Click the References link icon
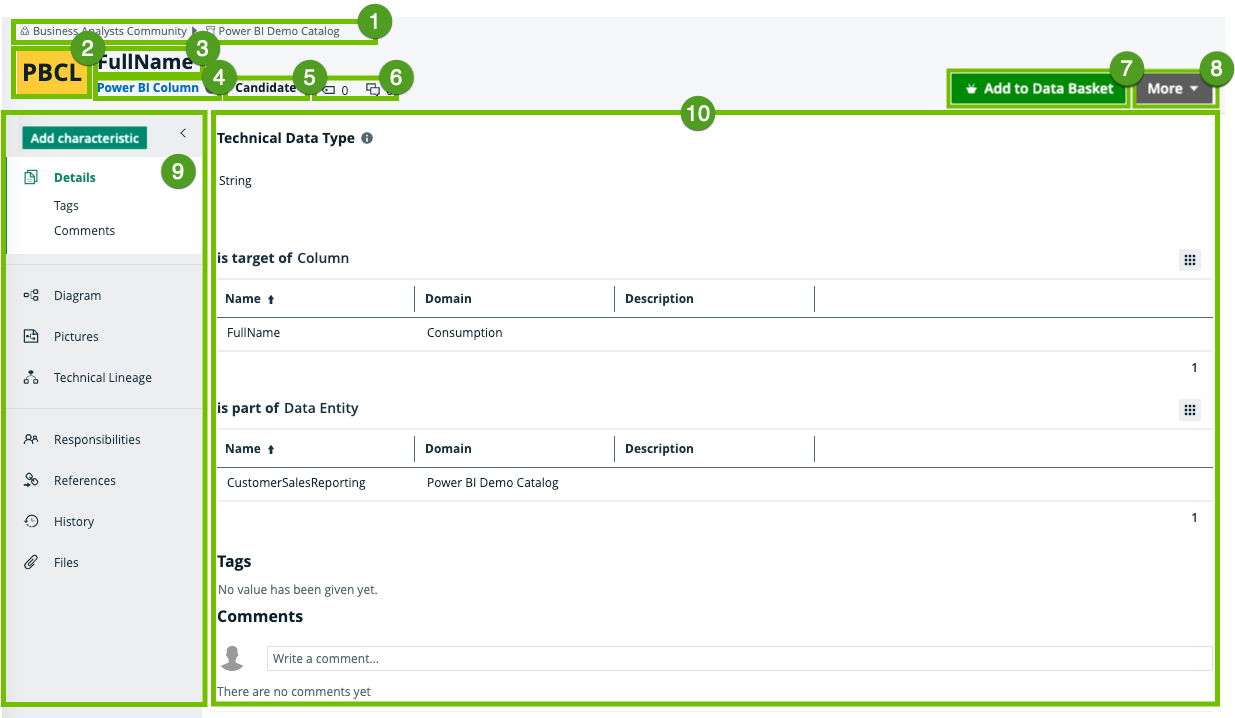 (x=31, y=481)
